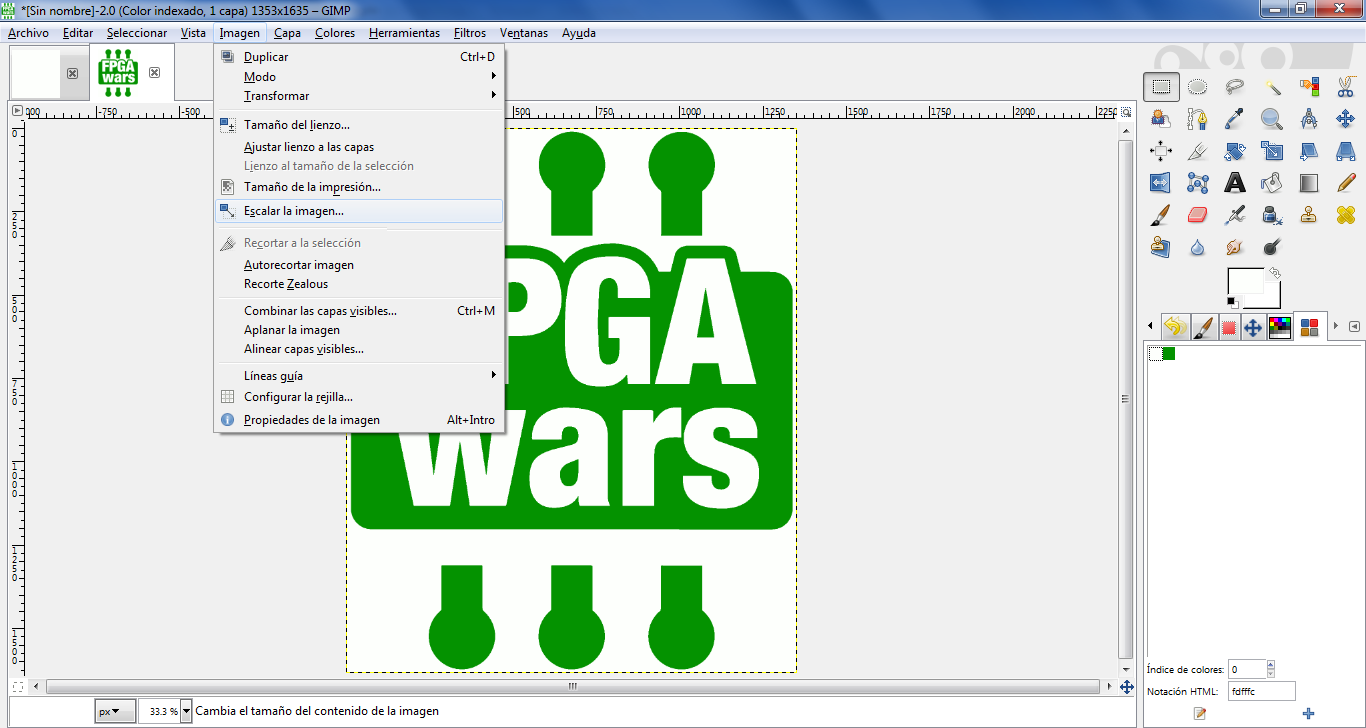The height and width of the screenshot is (728, 1366).
Task: Select the green colormap entry
Action: coord(1169,353)
